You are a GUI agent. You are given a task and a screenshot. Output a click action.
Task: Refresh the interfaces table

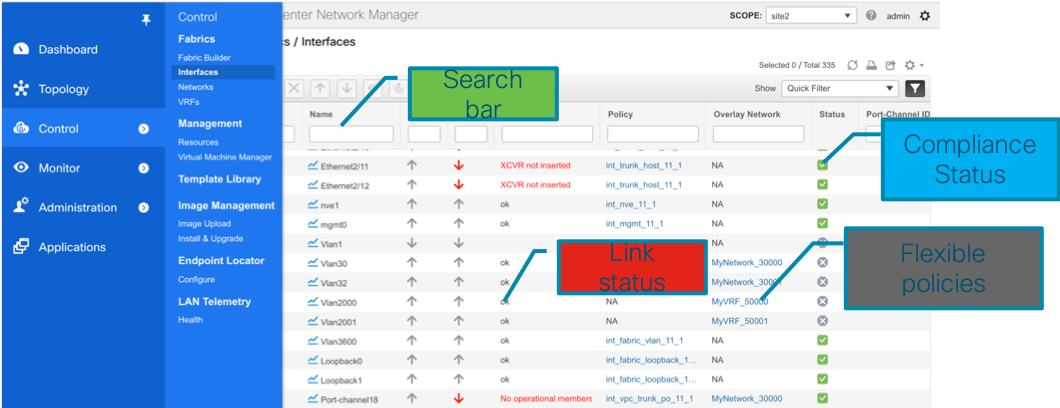pyautogui.click(x=853, y=65)
